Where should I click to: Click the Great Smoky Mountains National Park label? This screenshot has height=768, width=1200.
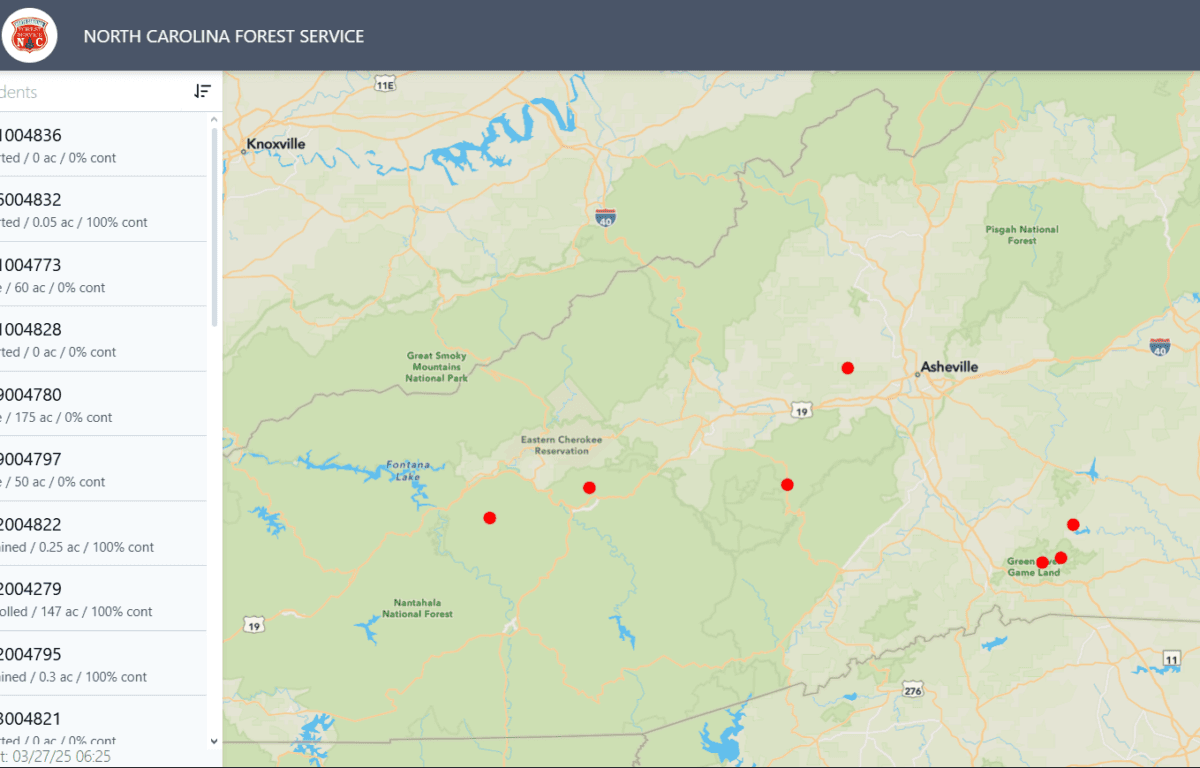pyautogui.click(x=436, y=365)
